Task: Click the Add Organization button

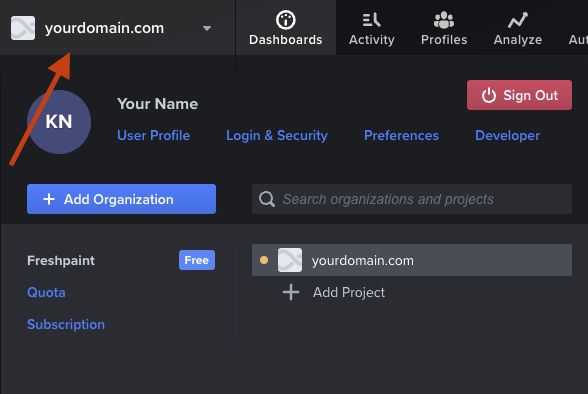Action: [122, 199]
